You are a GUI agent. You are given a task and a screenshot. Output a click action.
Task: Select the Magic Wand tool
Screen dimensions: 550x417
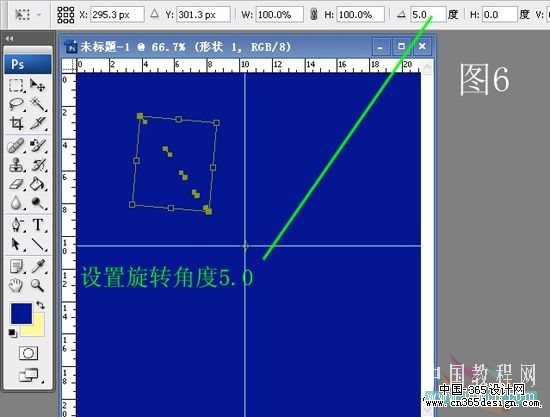tap(37, 104)
